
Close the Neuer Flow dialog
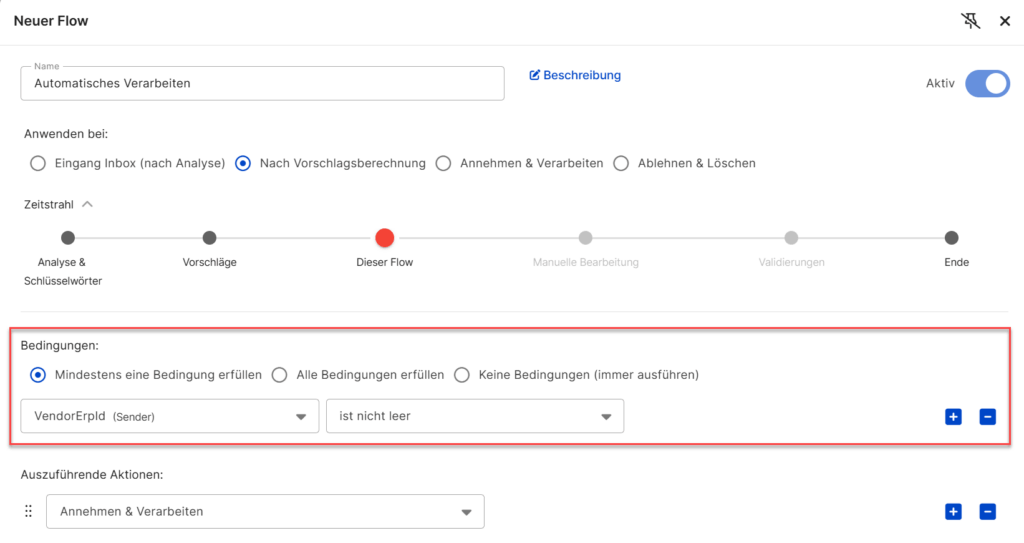tap(1005, 22)
